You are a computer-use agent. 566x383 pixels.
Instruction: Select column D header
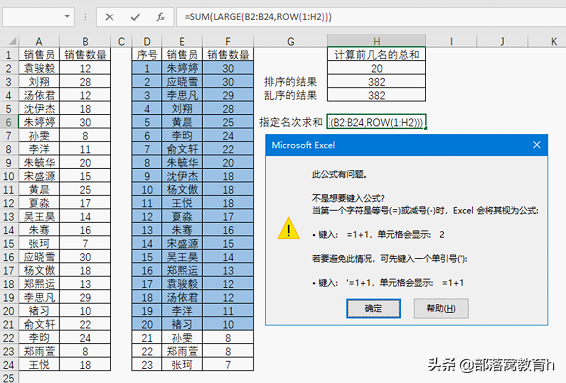[147, 42]
